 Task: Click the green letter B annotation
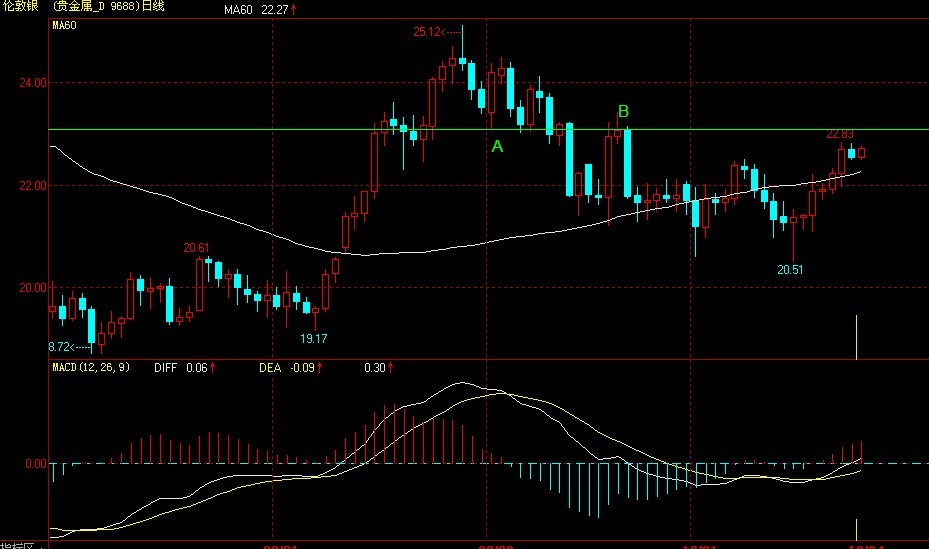(x=623, y=111)
